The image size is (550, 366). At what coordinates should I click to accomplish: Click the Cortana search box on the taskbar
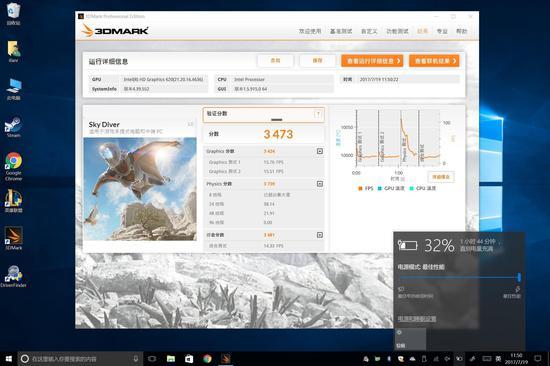tap(80, 359)
